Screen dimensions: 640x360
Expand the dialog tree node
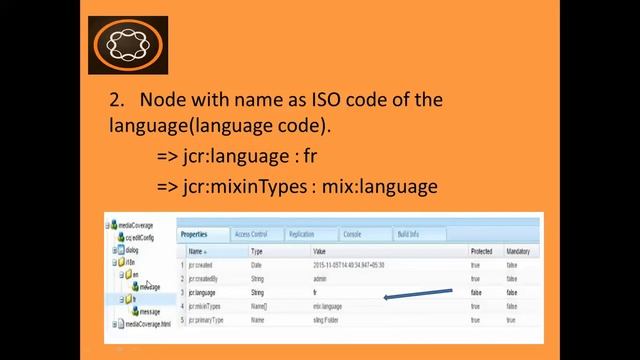pos(115,250)
